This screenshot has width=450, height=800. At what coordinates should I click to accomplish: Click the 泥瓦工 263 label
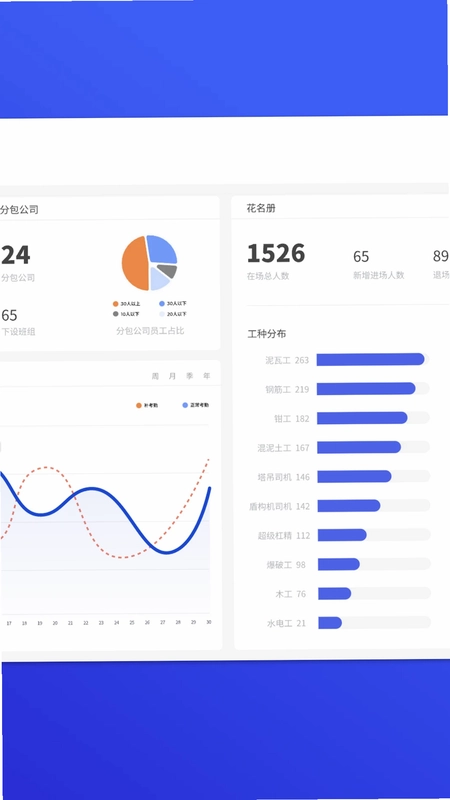click(287, 360)
